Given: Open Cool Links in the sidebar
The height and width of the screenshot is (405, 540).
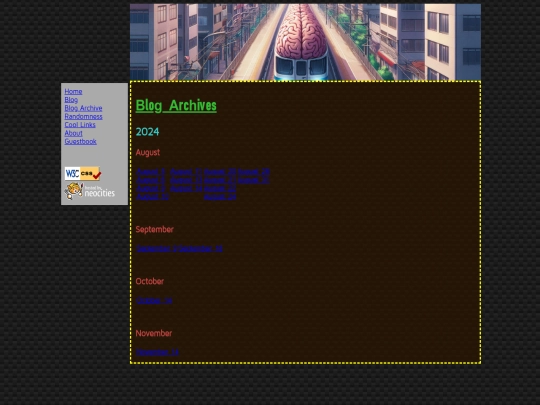Looking at the screenshot, I should (80, 125).
